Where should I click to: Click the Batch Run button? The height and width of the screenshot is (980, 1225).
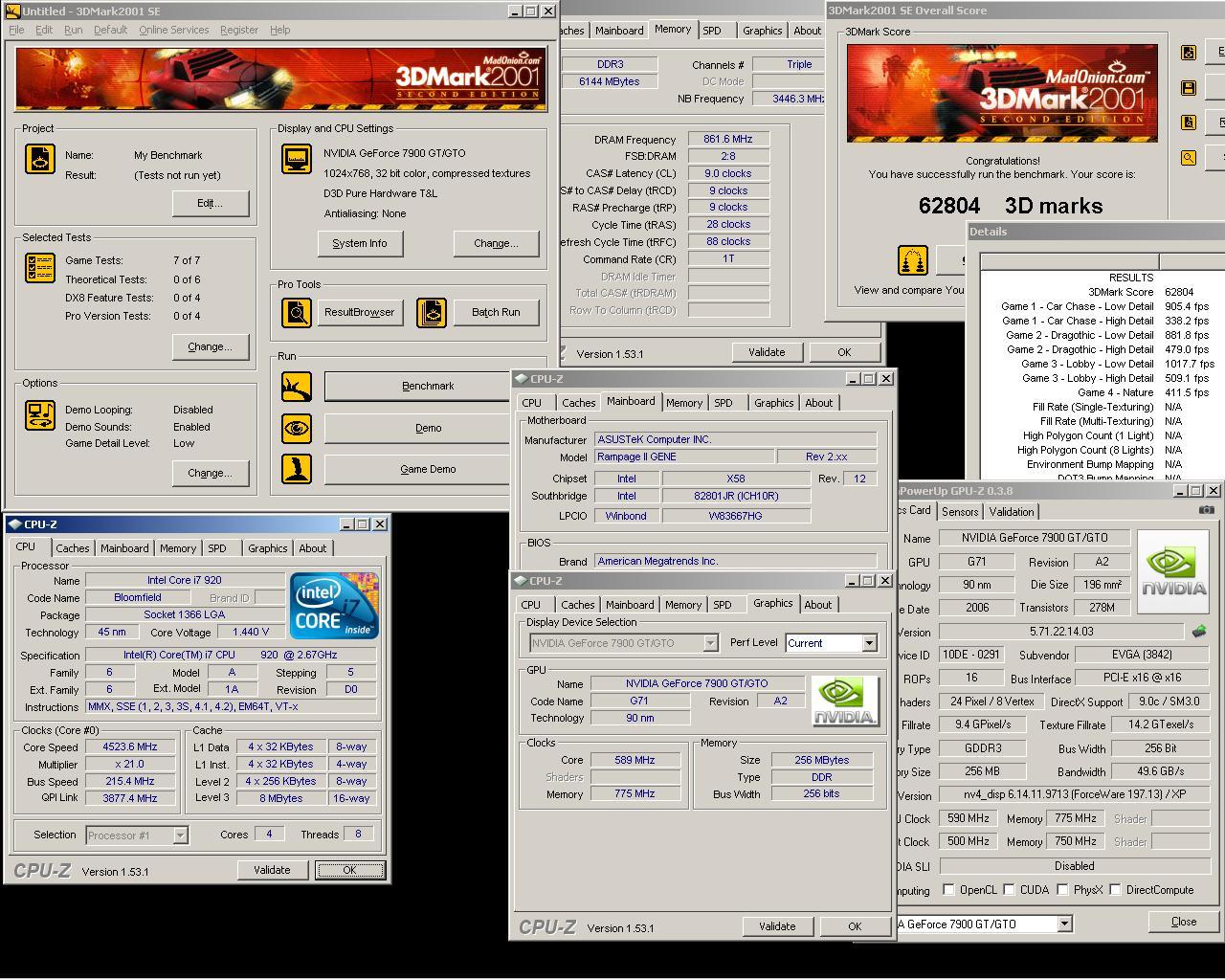point(496,312)
